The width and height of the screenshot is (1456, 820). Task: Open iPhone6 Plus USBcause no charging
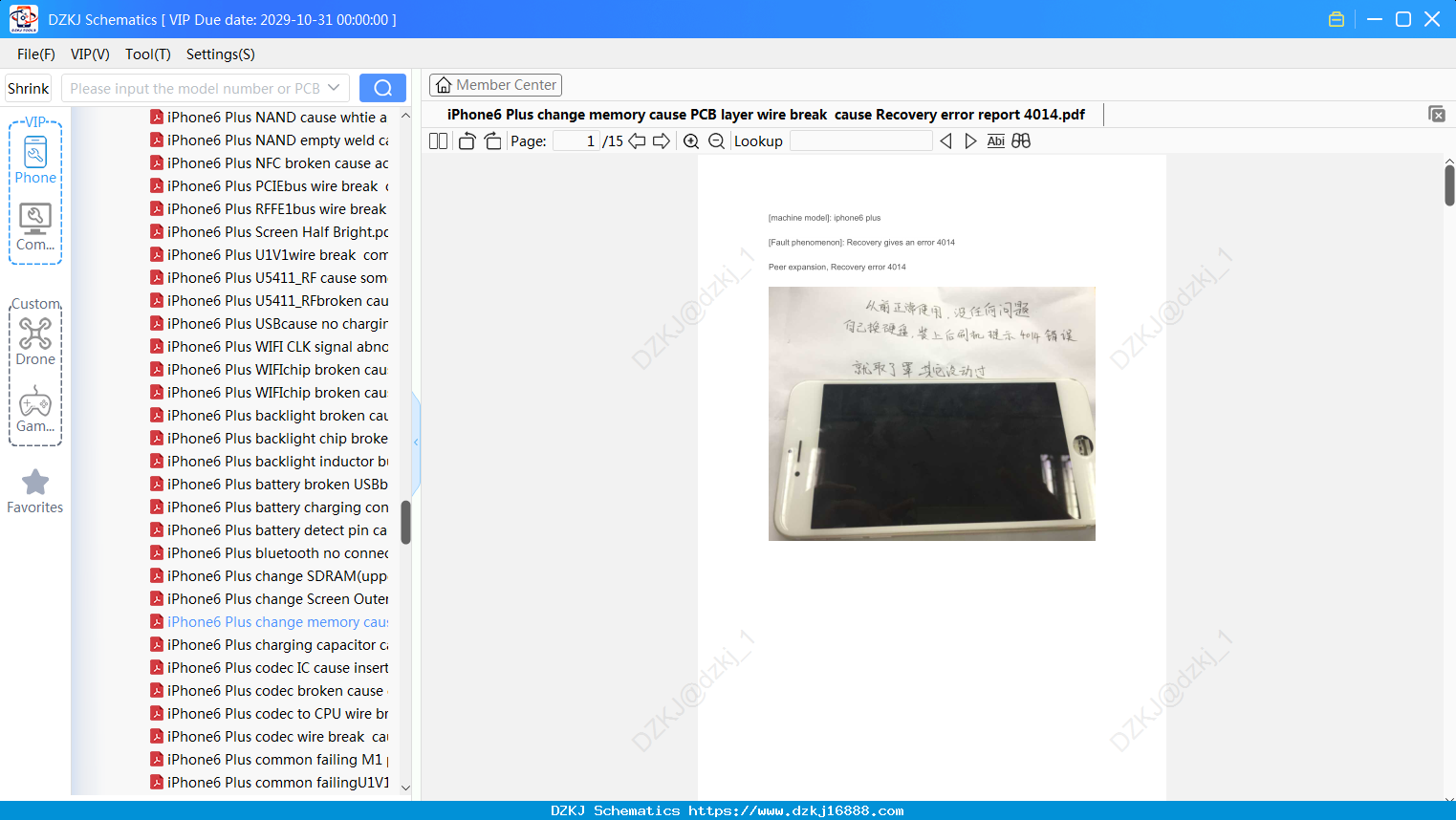click(269, 324)
